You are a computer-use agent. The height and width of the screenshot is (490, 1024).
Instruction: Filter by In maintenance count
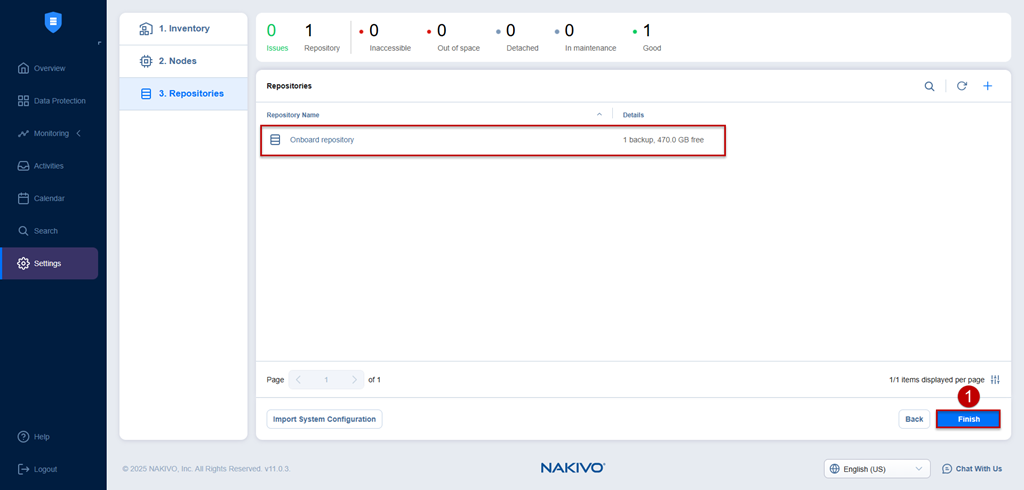click(586, 37)
